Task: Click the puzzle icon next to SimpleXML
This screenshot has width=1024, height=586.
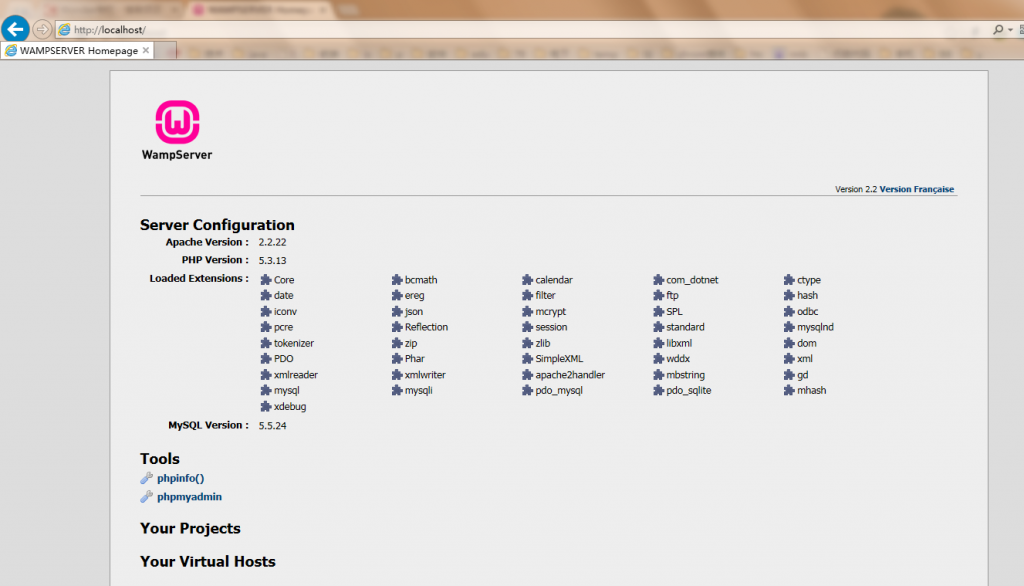Action: pyautogui.click(x=527, y=359)
